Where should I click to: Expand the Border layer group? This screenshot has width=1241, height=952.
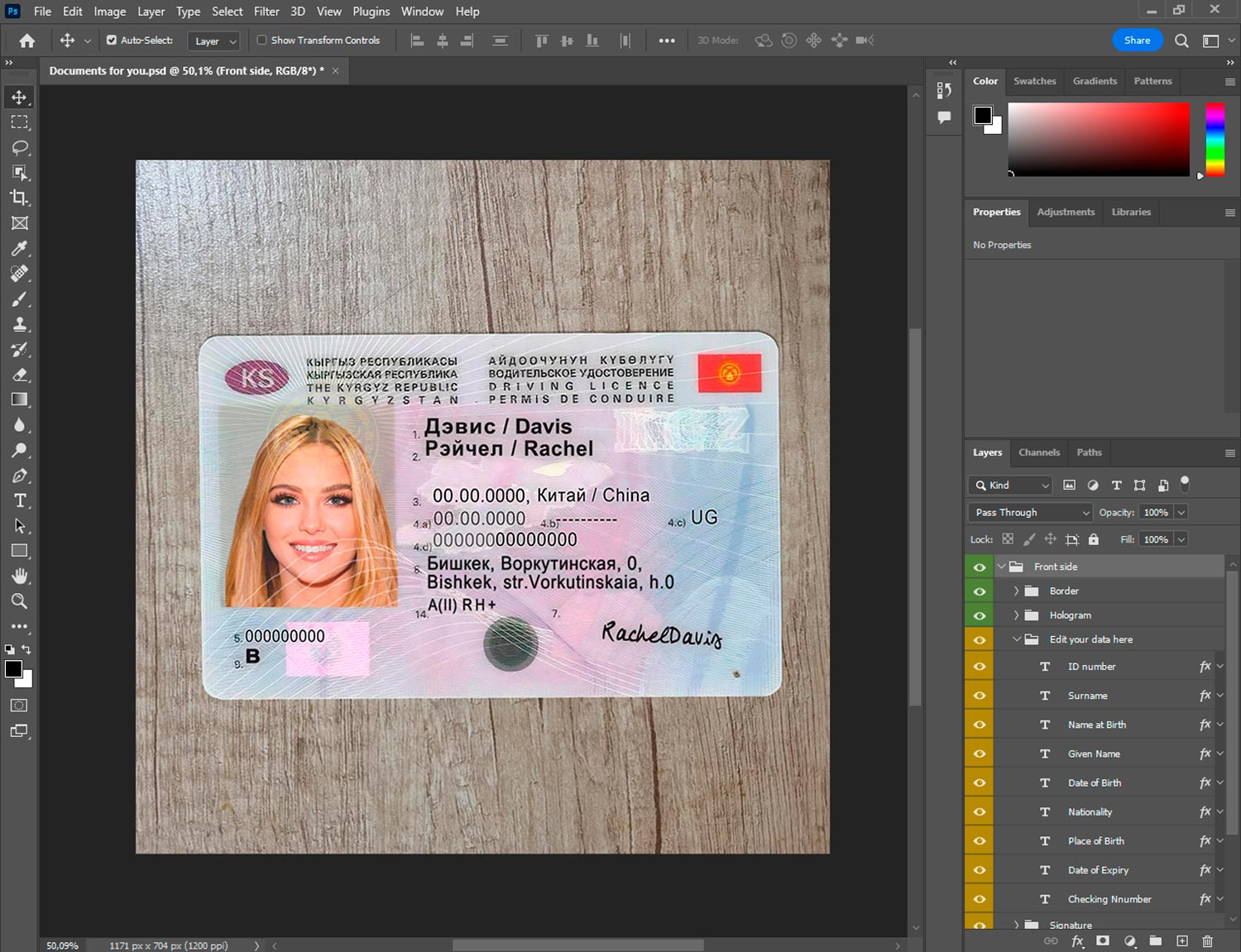pyautogui.click(x=1016, y=591)
